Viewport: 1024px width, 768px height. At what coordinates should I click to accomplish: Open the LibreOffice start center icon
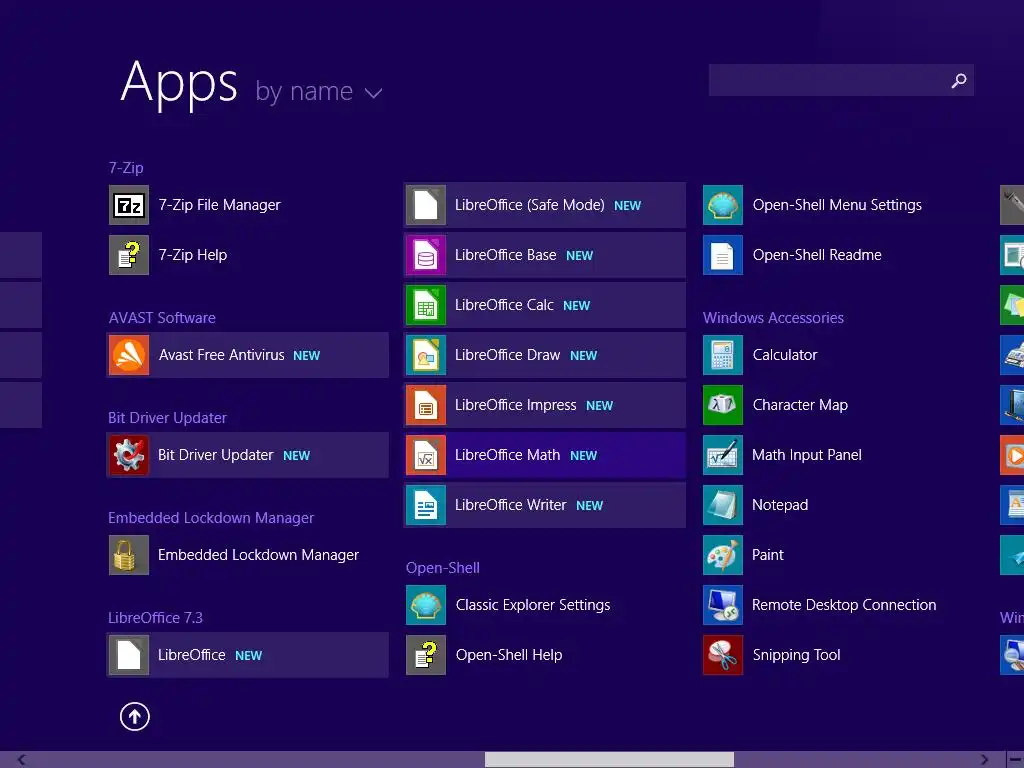[129, 654]
